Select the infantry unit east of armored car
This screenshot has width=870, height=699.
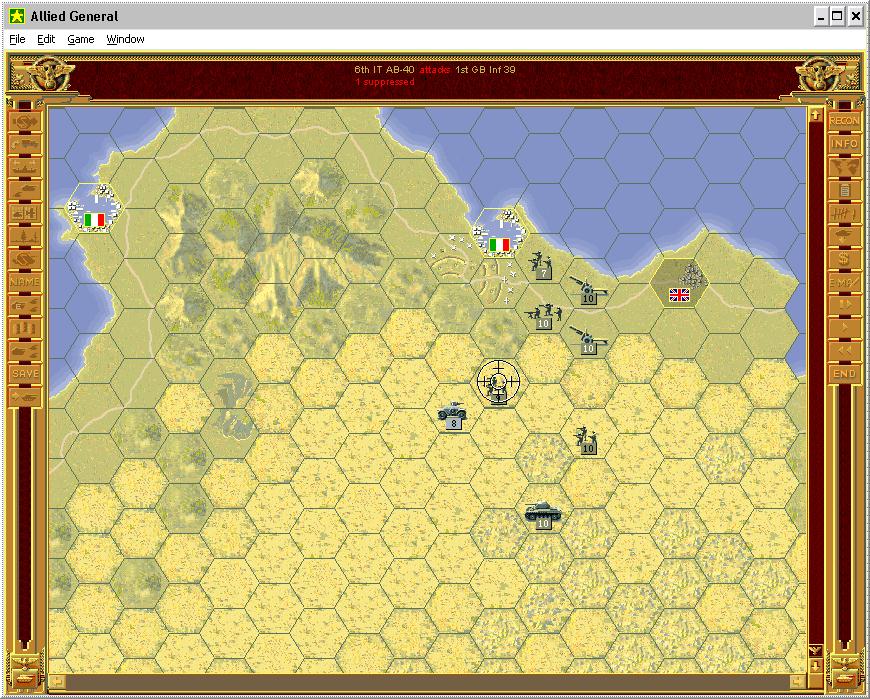click(x=586, y=440)
